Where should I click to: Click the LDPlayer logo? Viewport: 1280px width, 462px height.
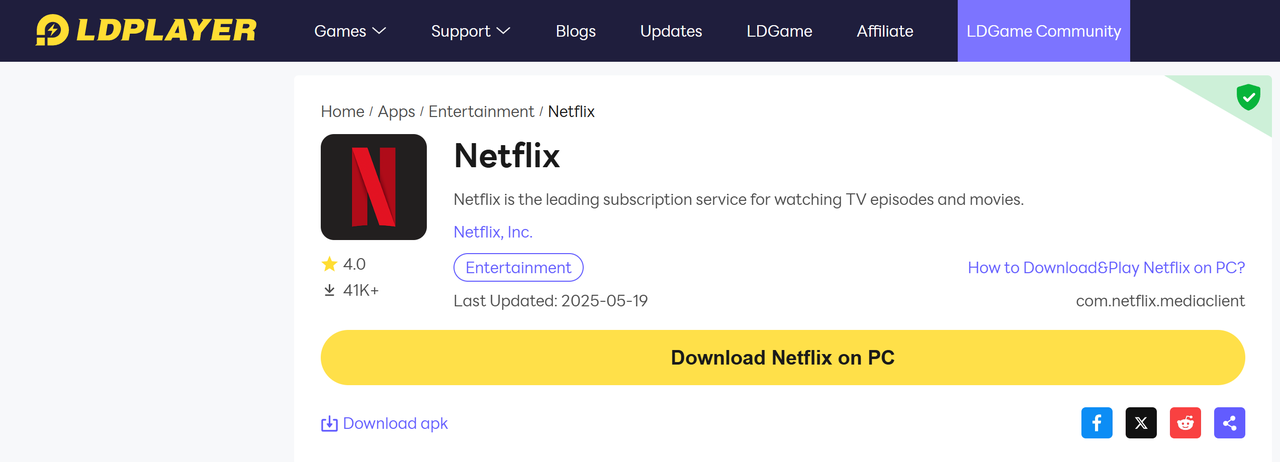tap(146, 30)
